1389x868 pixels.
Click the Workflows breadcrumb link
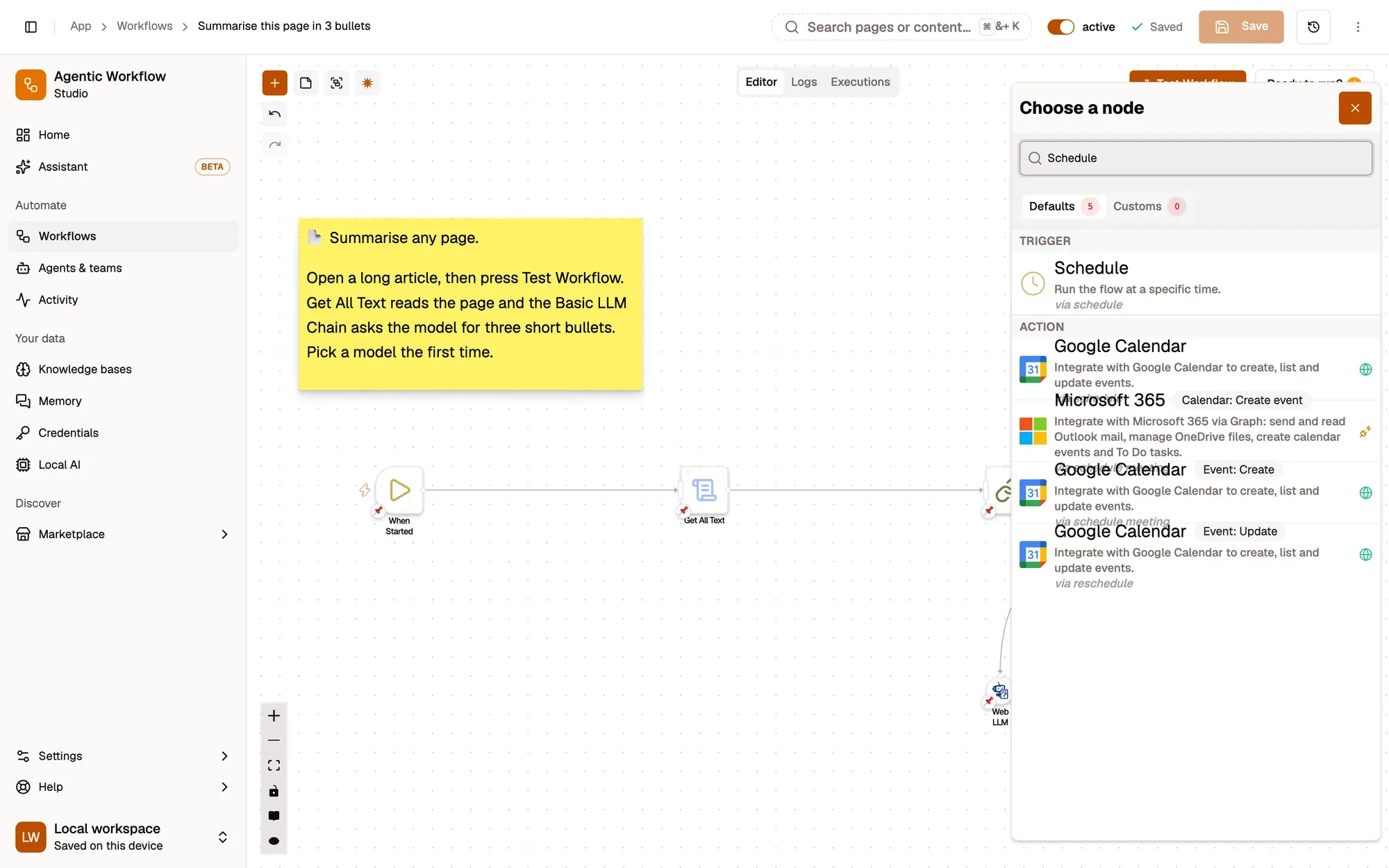point(144,26)
